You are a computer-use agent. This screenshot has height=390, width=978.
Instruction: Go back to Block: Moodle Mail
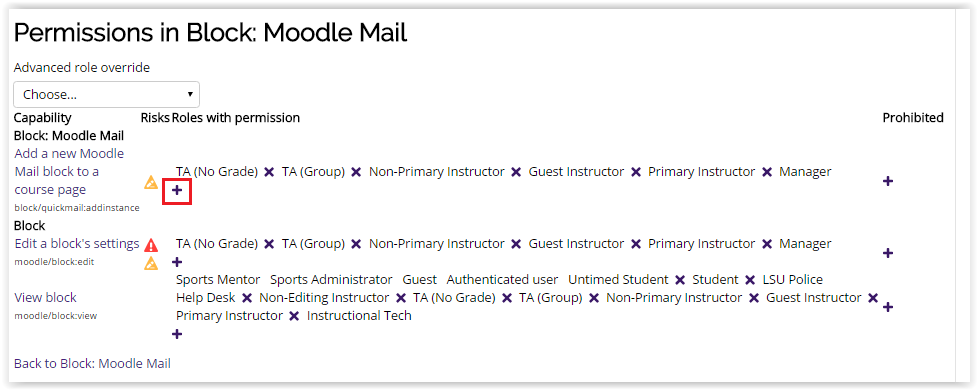pyautogui.click(x=92, y=363)
